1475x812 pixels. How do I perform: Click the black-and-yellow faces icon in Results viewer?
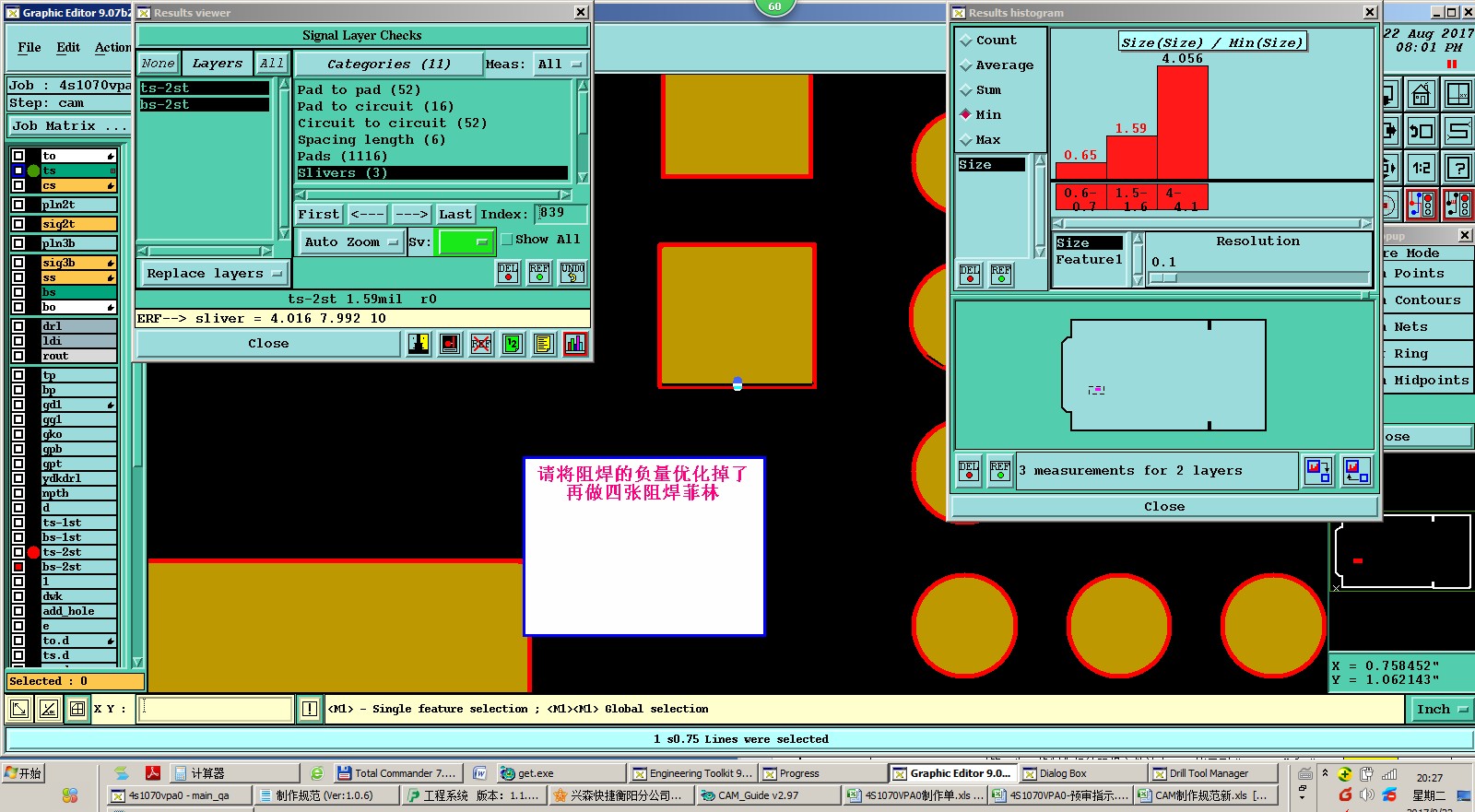(419, 344)
